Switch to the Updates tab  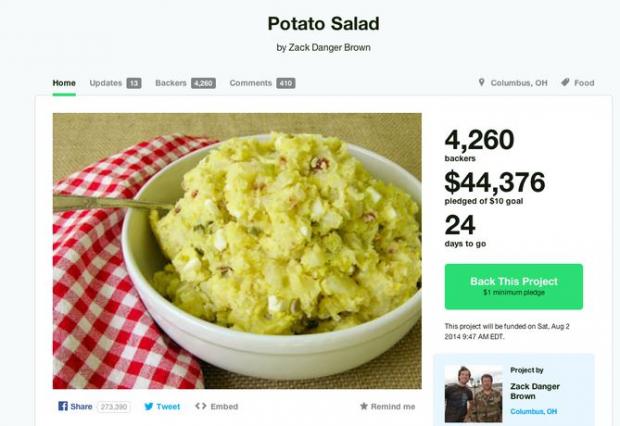106,83
